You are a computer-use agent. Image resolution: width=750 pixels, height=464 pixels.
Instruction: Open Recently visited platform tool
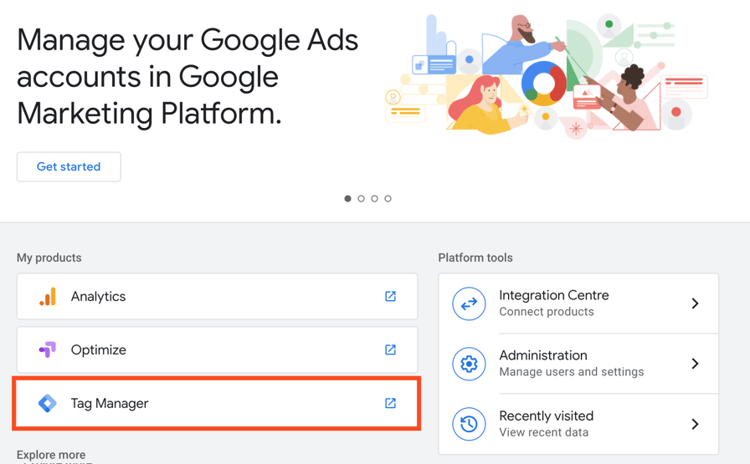pos(578,424)
